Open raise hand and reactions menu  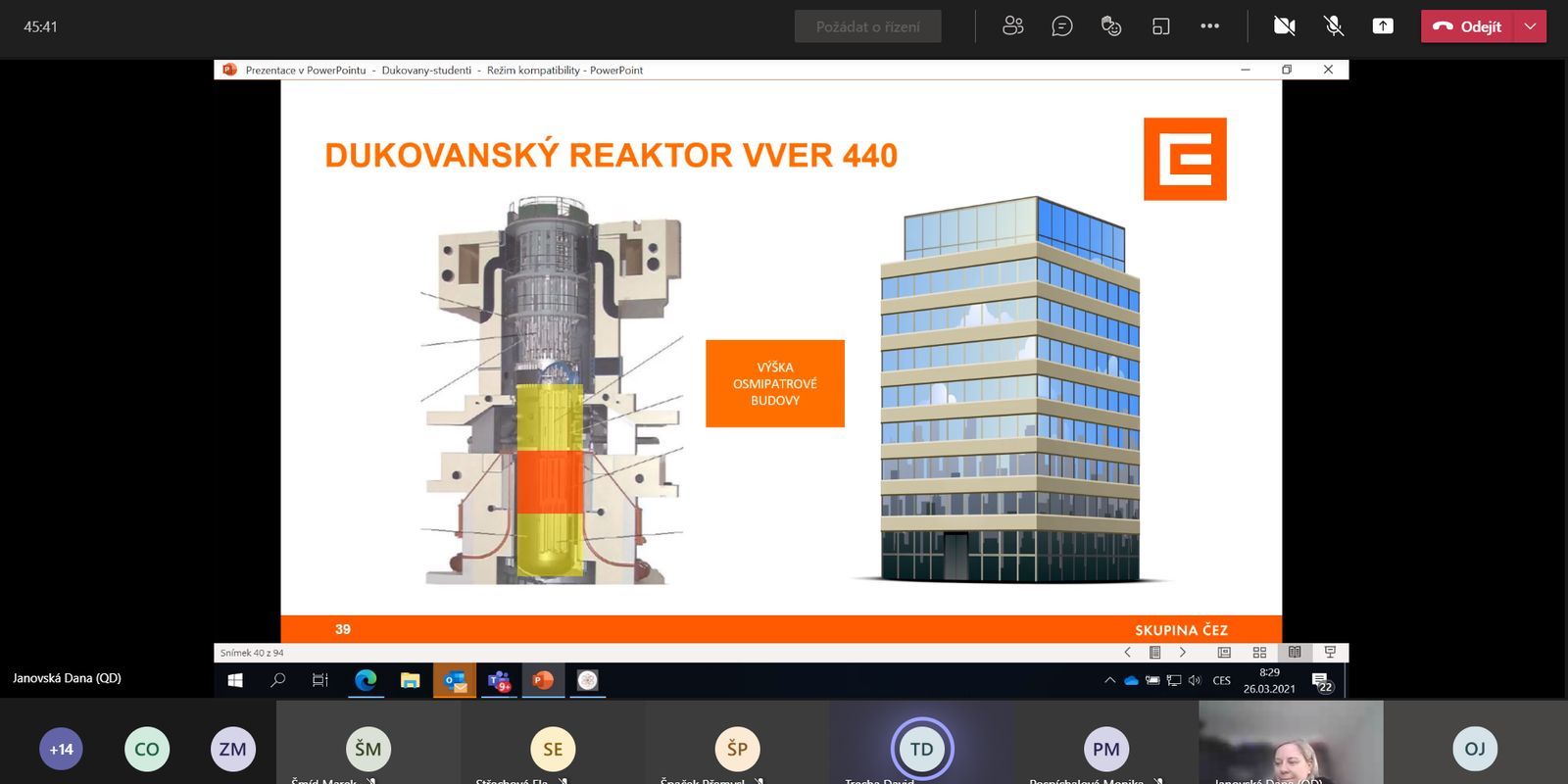tap(1110, 26)
